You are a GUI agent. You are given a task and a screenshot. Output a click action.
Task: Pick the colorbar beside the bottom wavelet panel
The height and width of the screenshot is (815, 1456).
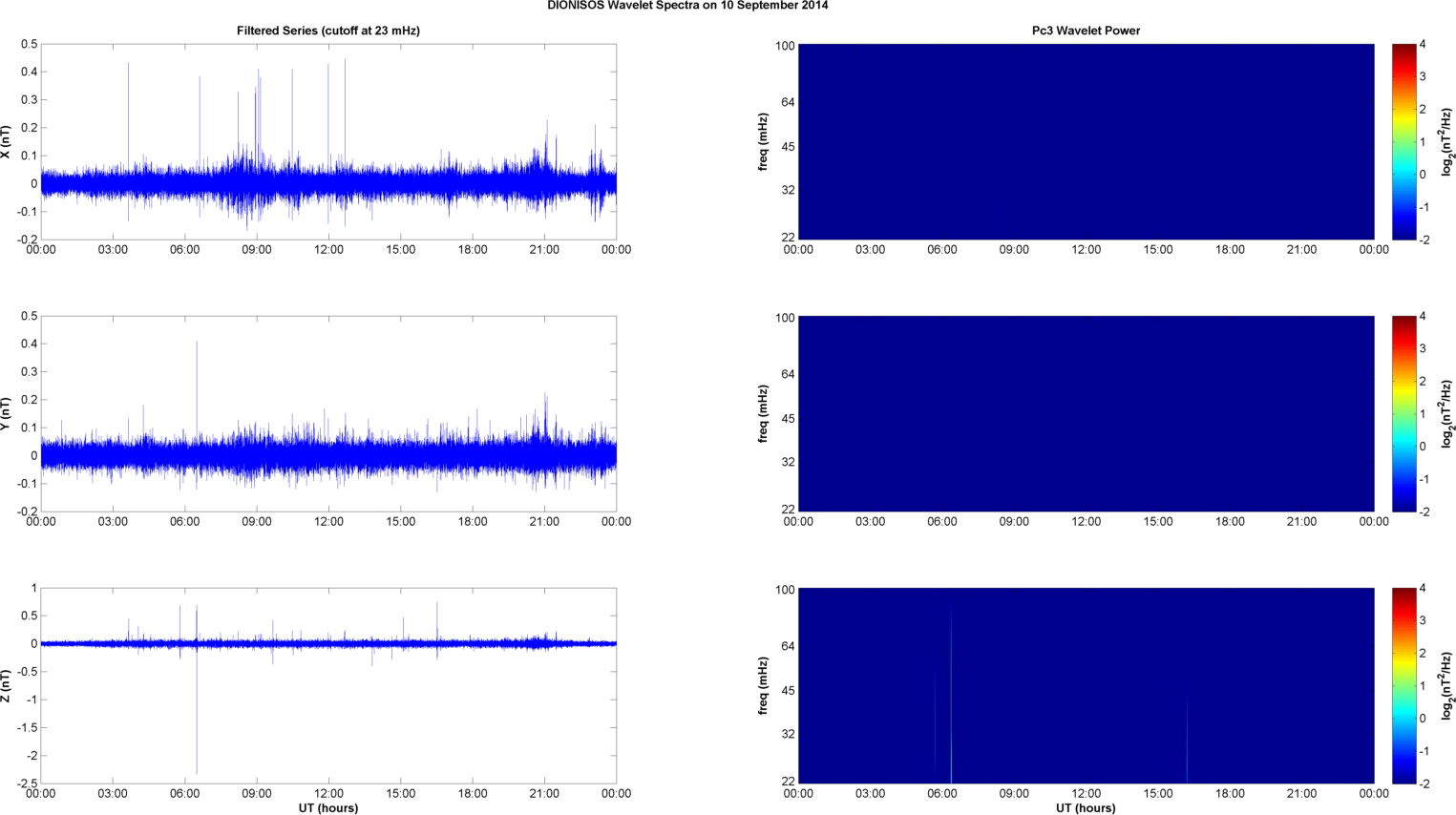1403,685
